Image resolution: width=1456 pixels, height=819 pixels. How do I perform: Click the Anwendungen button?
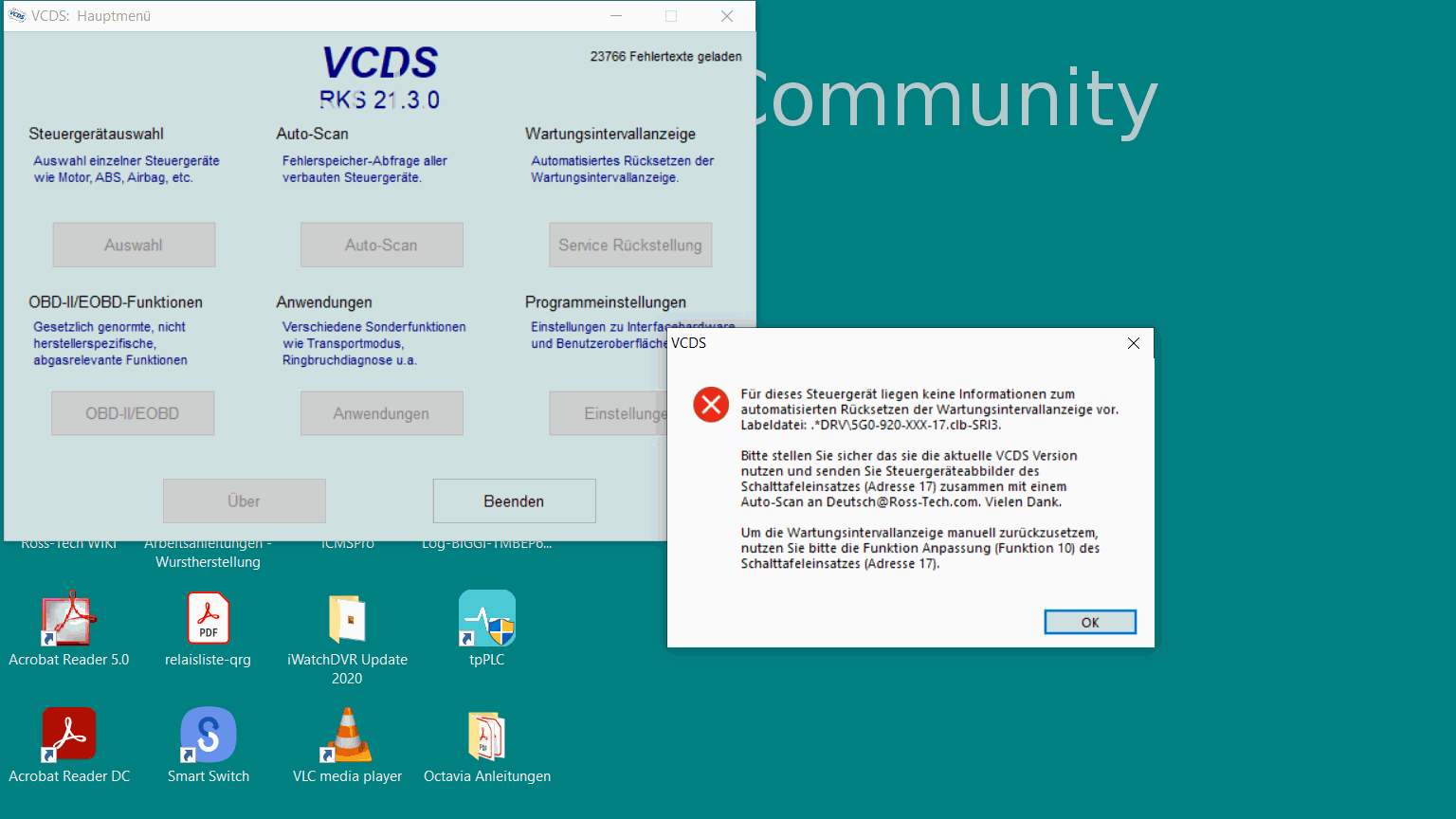pos(381,413)
